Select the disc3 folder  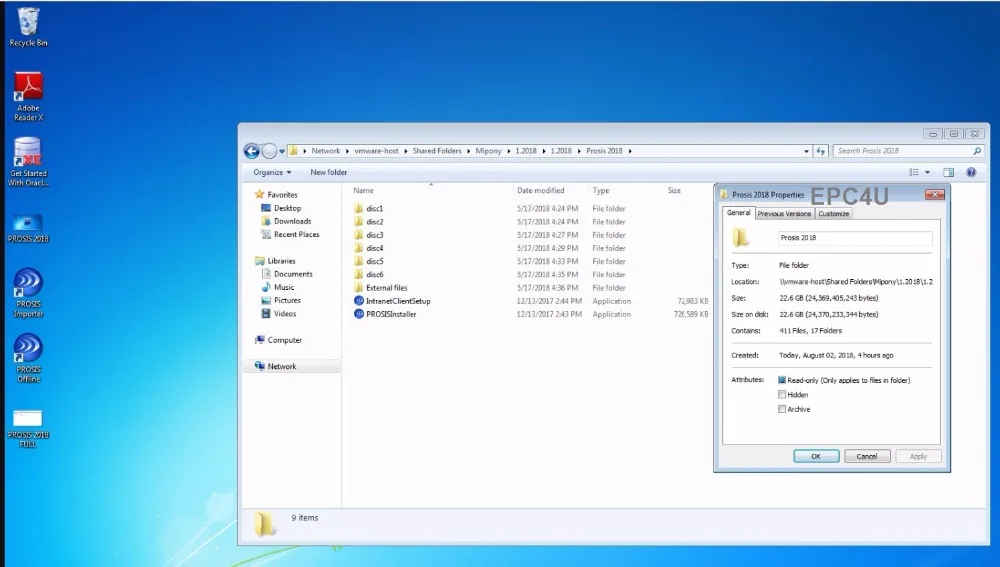pos(374,235)
